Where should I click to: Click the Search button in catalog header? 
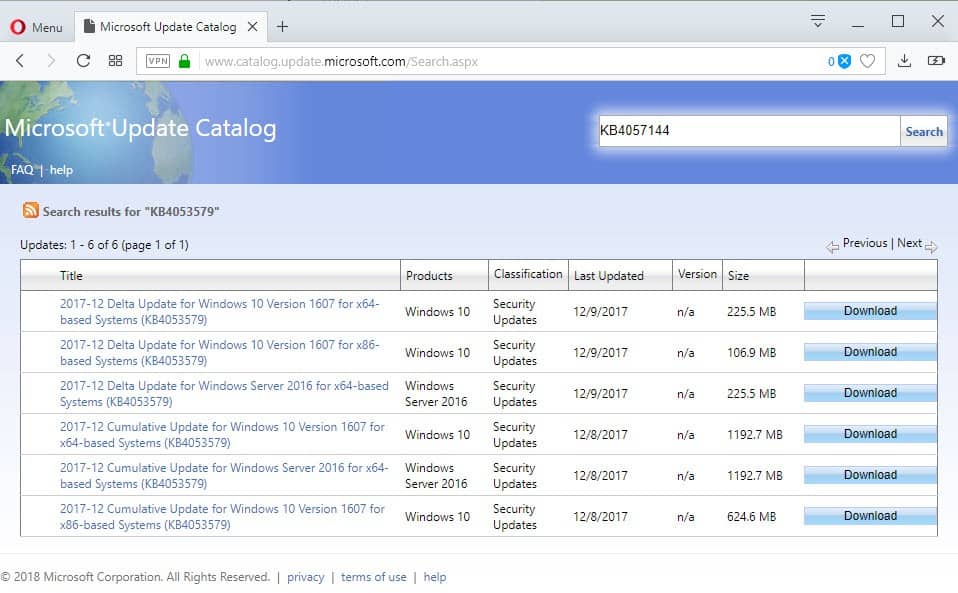click(x=923, y=131)
